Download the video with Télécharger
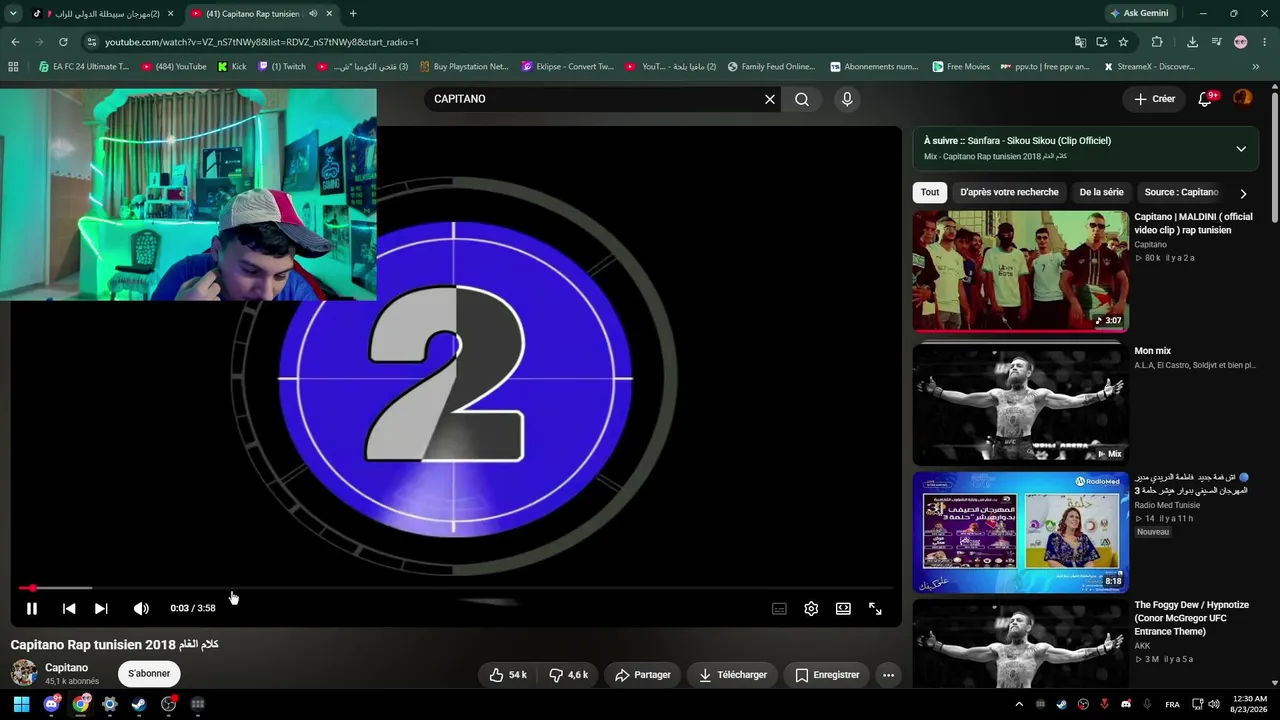This screenshot has width=1280, height=720. click(x=733, y=675)
